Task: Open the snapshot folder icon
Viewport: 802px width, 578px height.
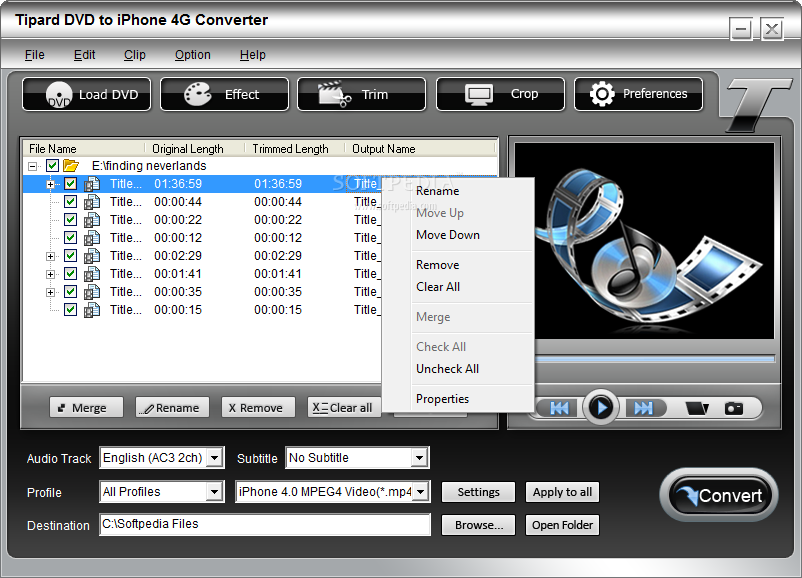Action: pyautogui.click(x=697, y=408)
